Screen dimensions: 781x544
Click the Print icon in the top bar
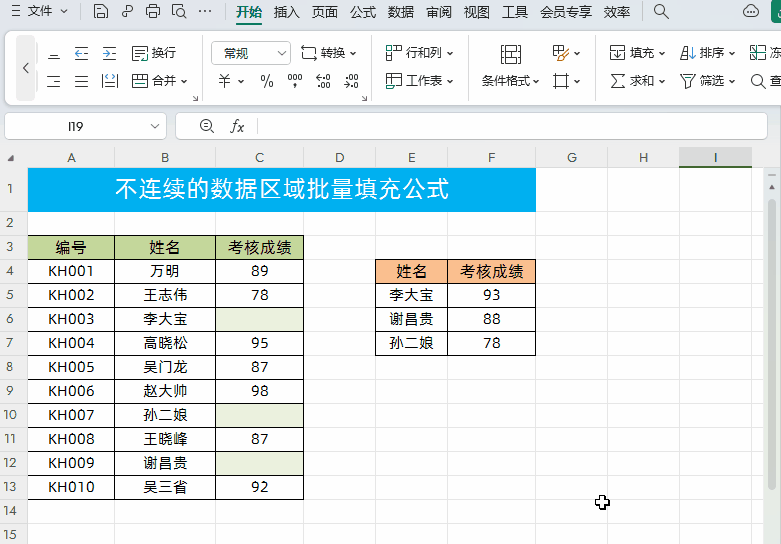pyautogui.click(x=152, y=11)
